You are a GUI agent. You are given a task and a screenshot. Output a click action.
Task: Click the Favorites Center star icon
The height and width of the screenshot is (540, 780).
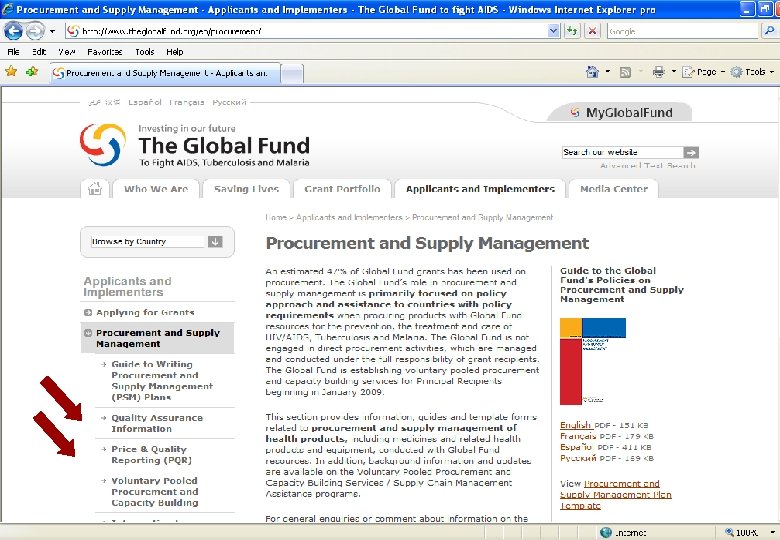point(11,72)
